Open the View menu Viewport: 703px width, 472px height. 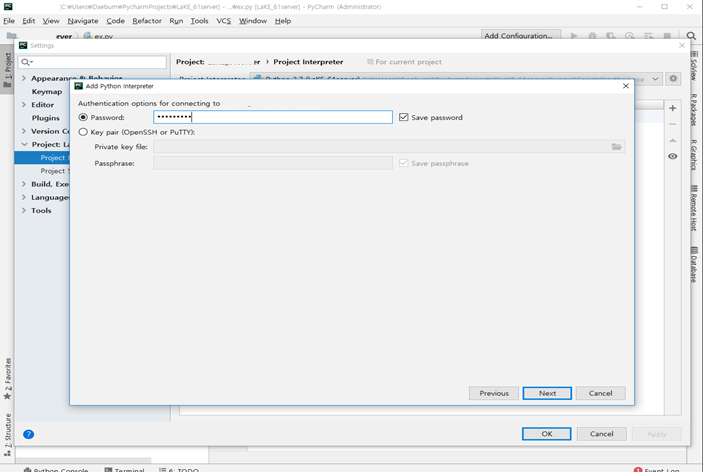click(x=51, y=21)
